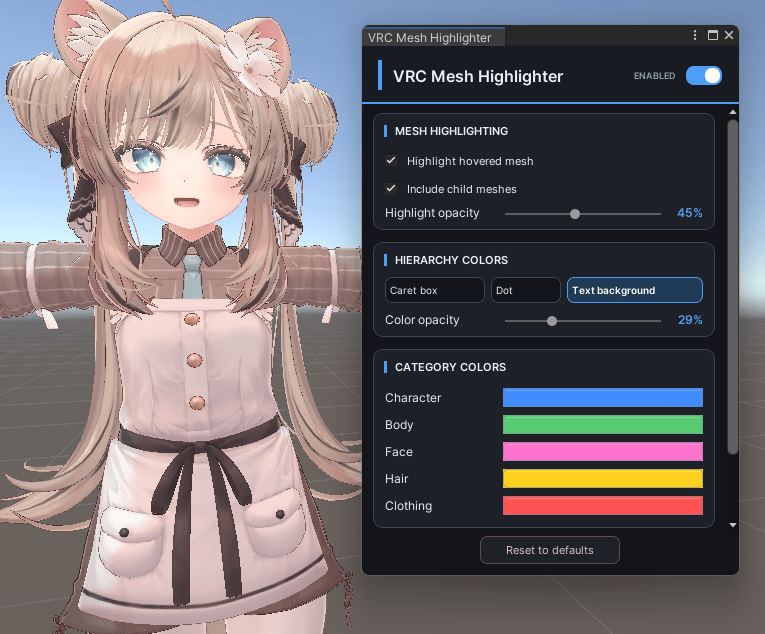The height and width of the screenshot is (634, 765).
Task: Select the Dot color mode
Action: (525, 290)
